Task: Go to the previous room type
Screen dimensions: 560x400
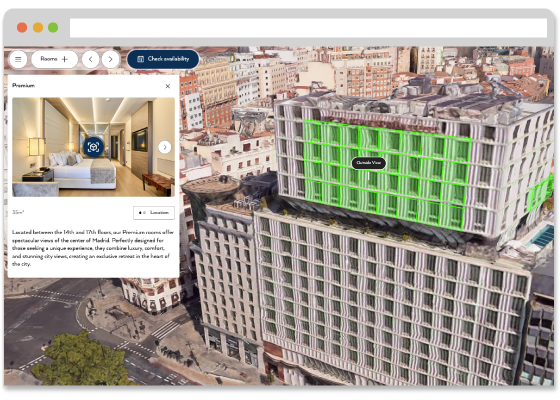Action: point(91,59)
